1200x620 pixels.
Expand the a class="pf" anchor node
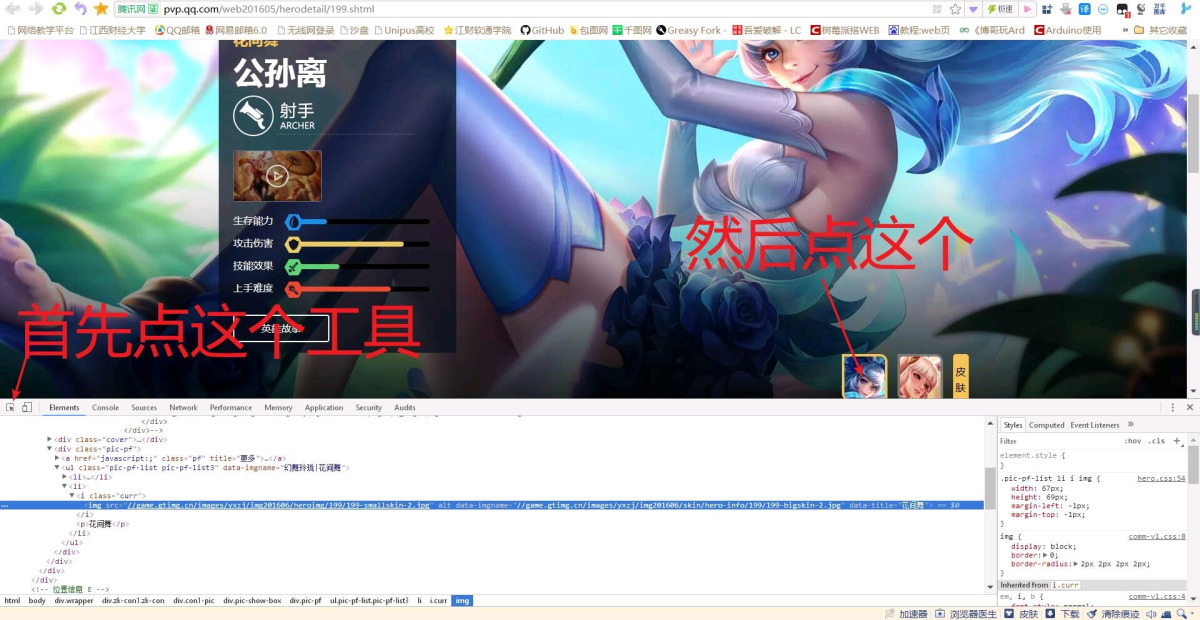(57, 458)
